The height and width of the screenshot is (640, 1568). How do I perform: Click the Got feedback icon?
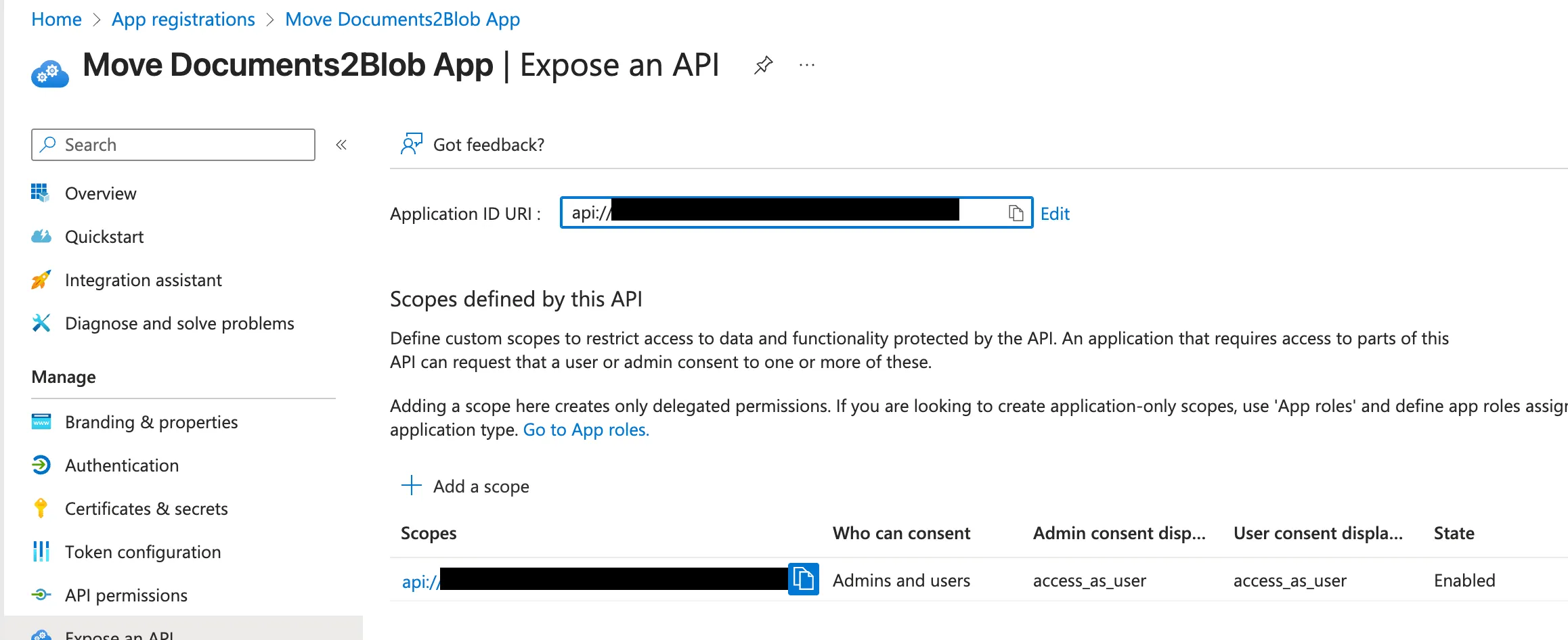(x=412, y=143)
